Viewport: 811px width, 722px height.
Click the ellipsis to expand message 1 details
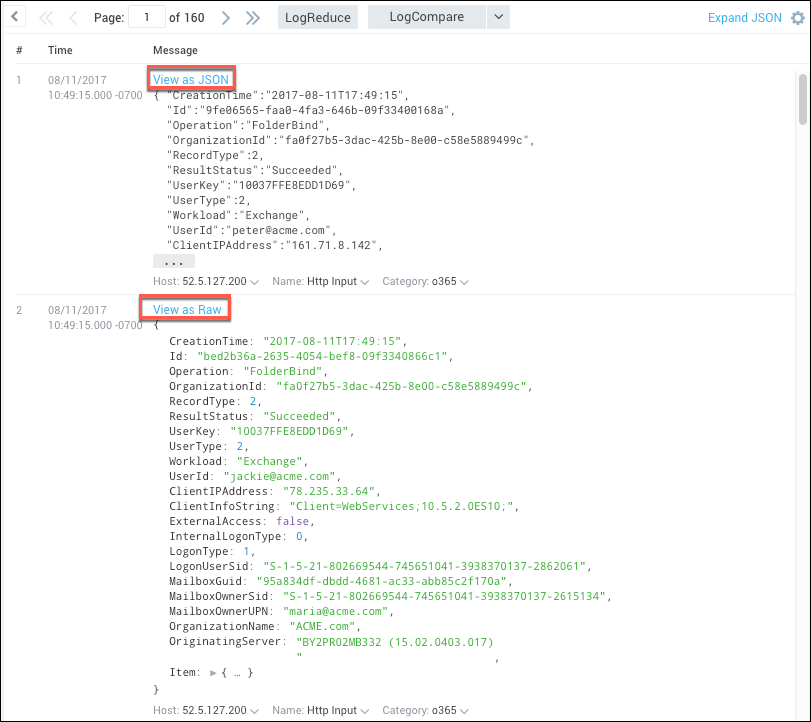click(x=172, y=262)
